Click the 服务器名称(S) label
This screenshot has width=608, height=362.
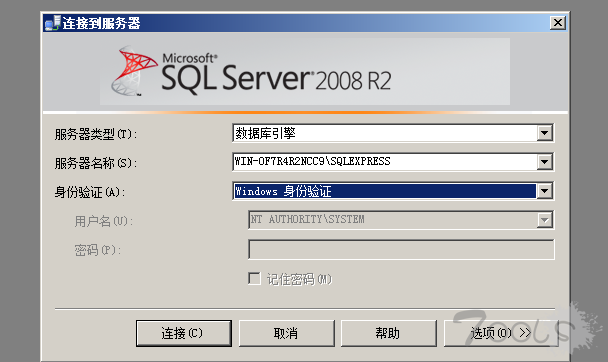click(95, 163)
